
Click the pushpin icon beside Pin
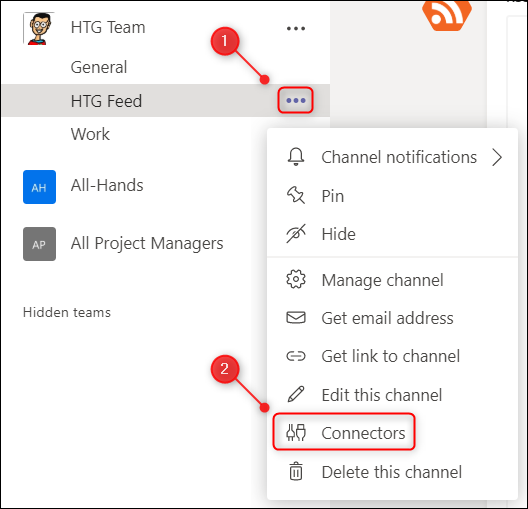pos(296,195)
